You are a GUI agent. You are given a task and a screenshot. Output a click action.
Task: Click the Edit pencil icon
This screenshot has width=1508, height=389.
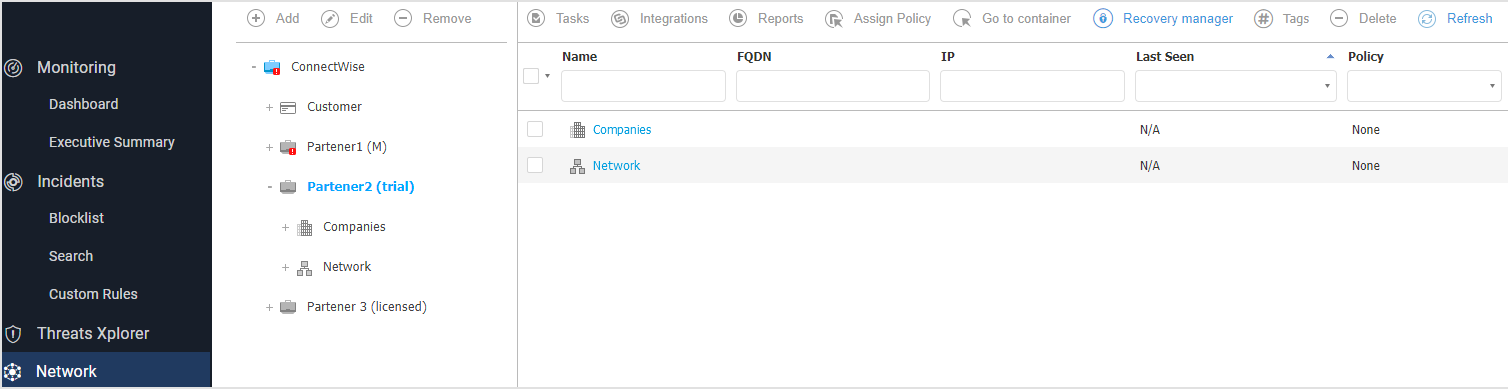pyautogui.click(x=330, y=19)
